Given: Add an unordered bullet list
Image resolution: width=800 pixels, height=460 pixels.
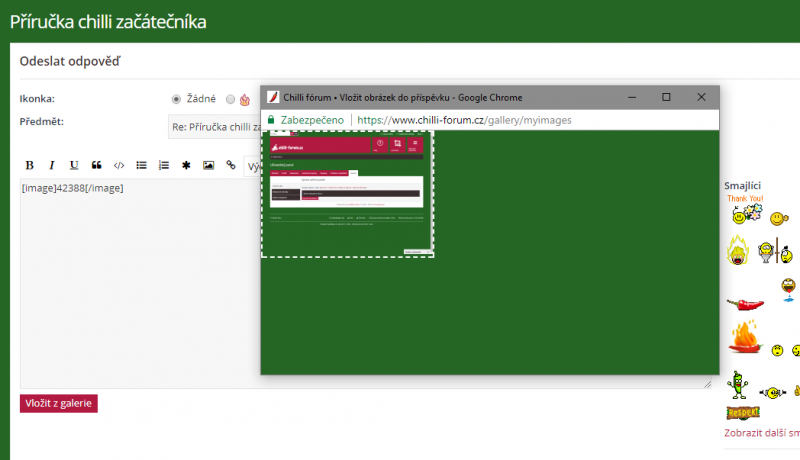Looking at the screenshot, I should click(x=142, y=165).
